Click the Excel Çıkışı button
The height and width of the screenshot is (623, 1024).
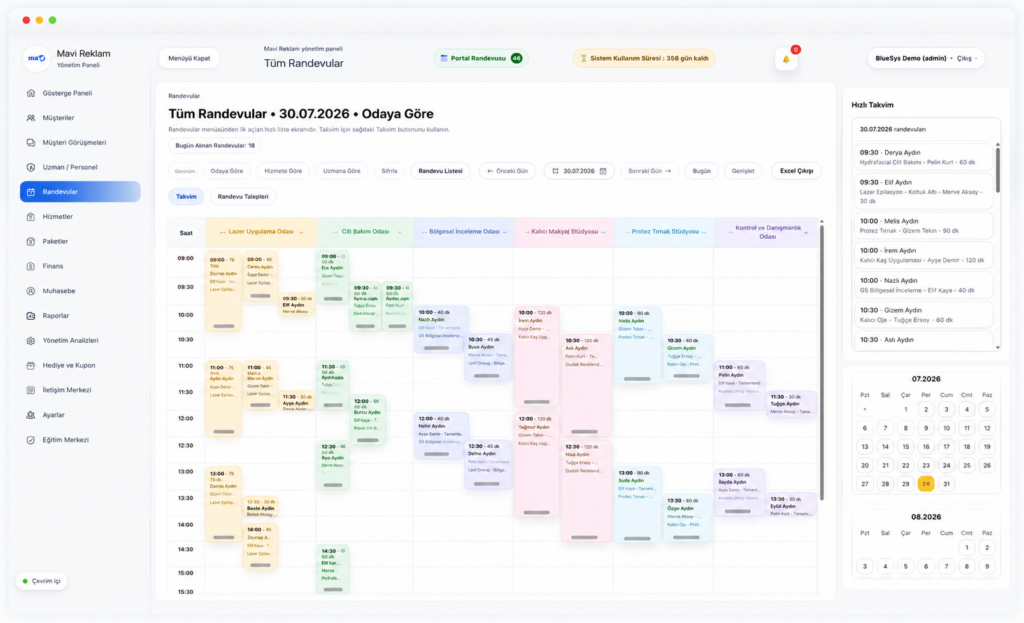click(796, 171)
